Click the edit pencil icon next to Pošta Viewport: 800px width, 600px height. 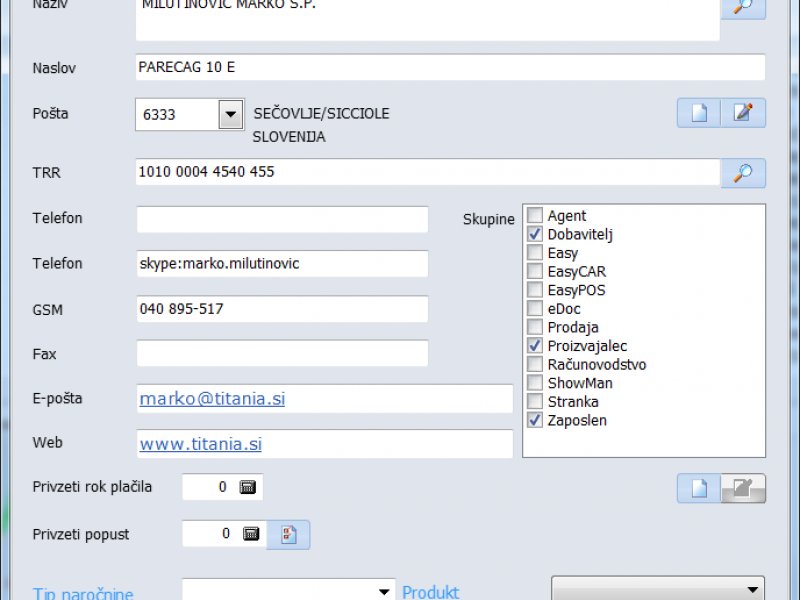(743, 113)
